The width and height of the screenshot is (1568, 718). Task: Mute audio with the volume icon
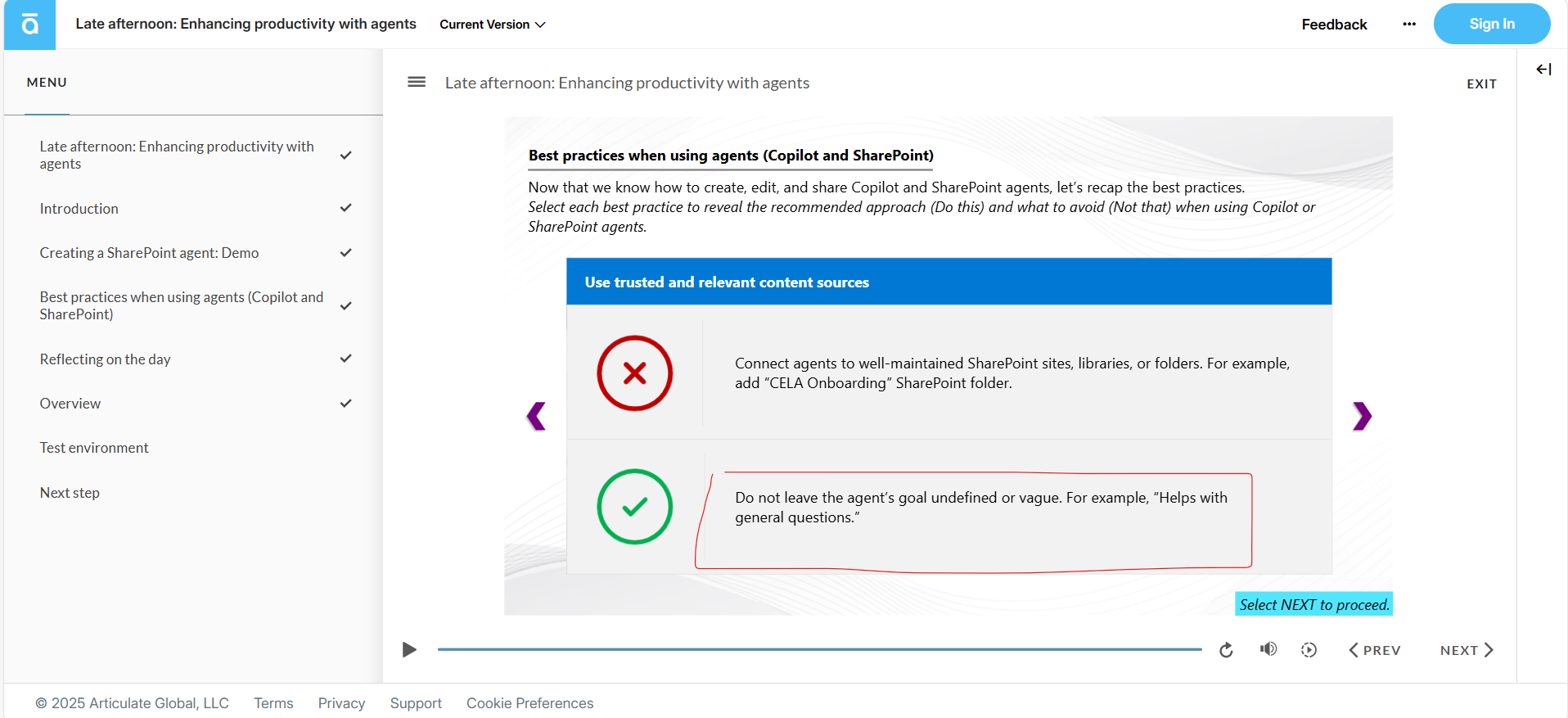(x=1268, y=649)
